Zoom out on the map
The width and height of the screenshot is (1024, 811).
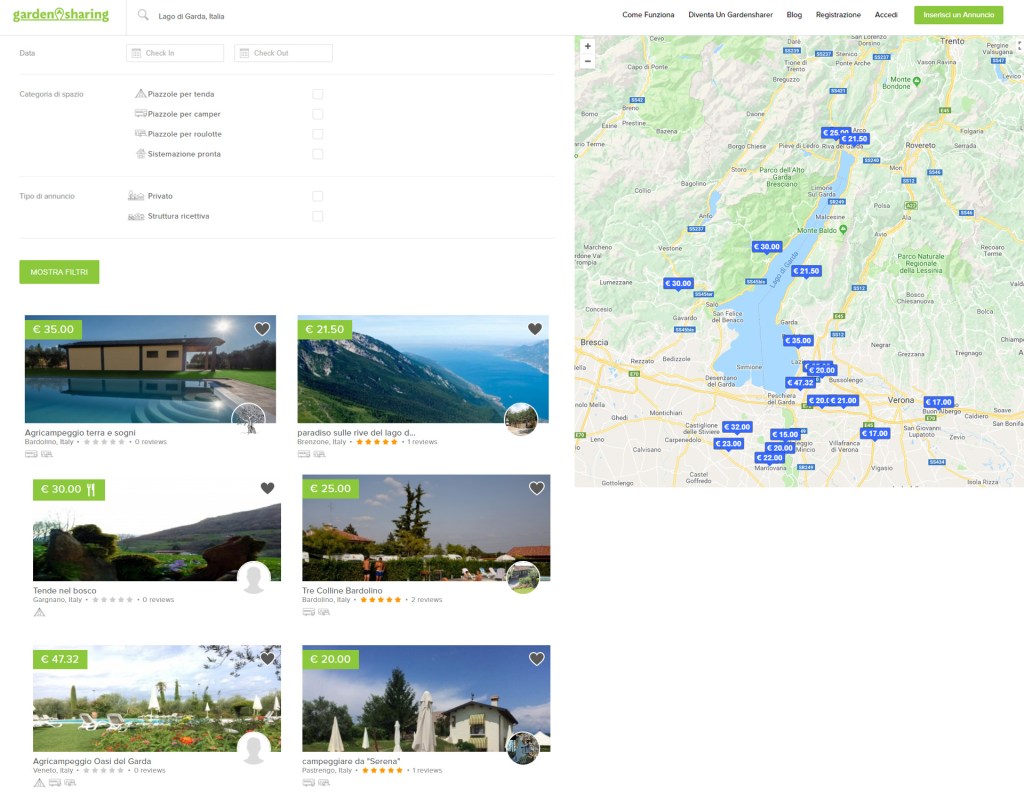[587, 62]
